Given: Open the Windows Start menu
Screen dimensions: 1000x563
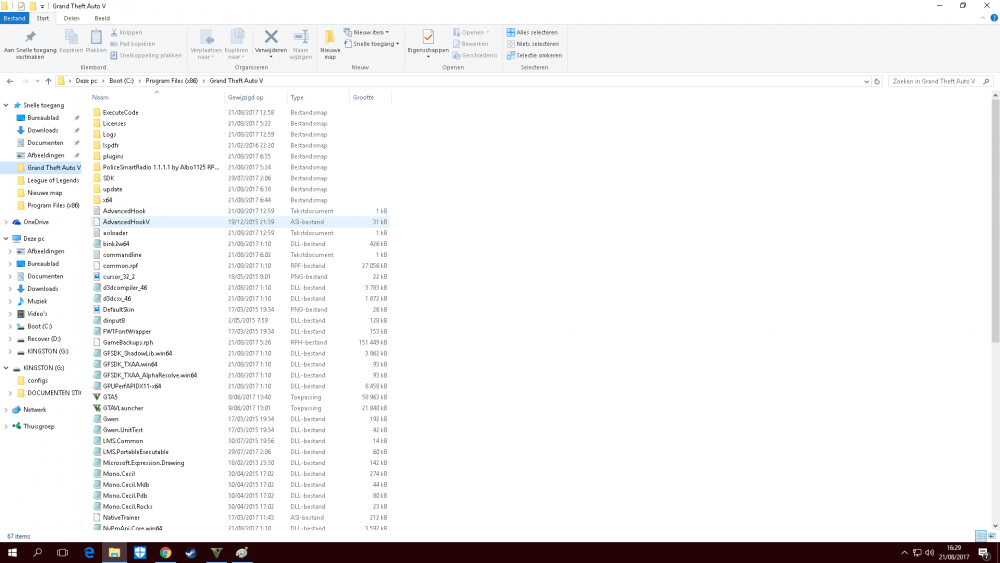Looking at the screenshot, I should [x=11, y=553].
